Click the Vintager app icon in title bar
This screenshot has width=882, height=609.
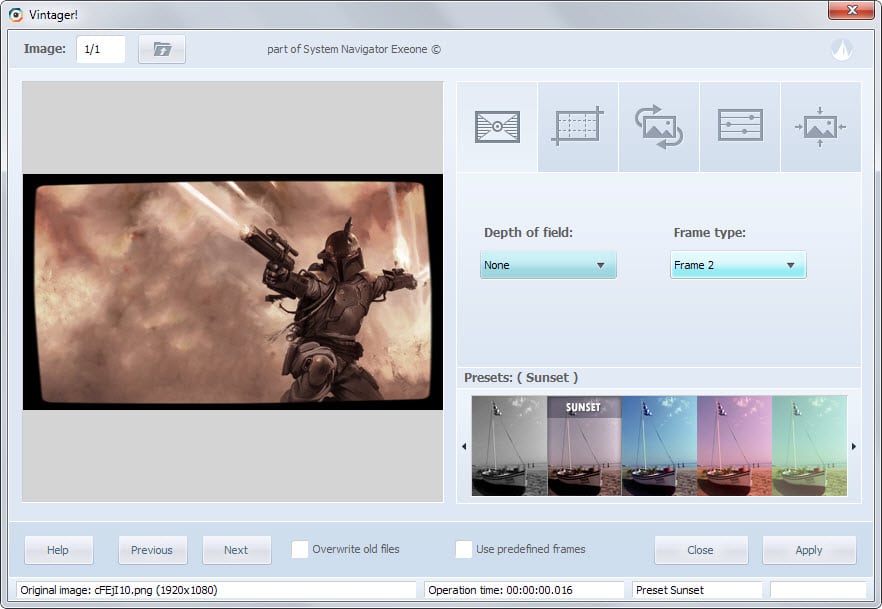[16, 15]
